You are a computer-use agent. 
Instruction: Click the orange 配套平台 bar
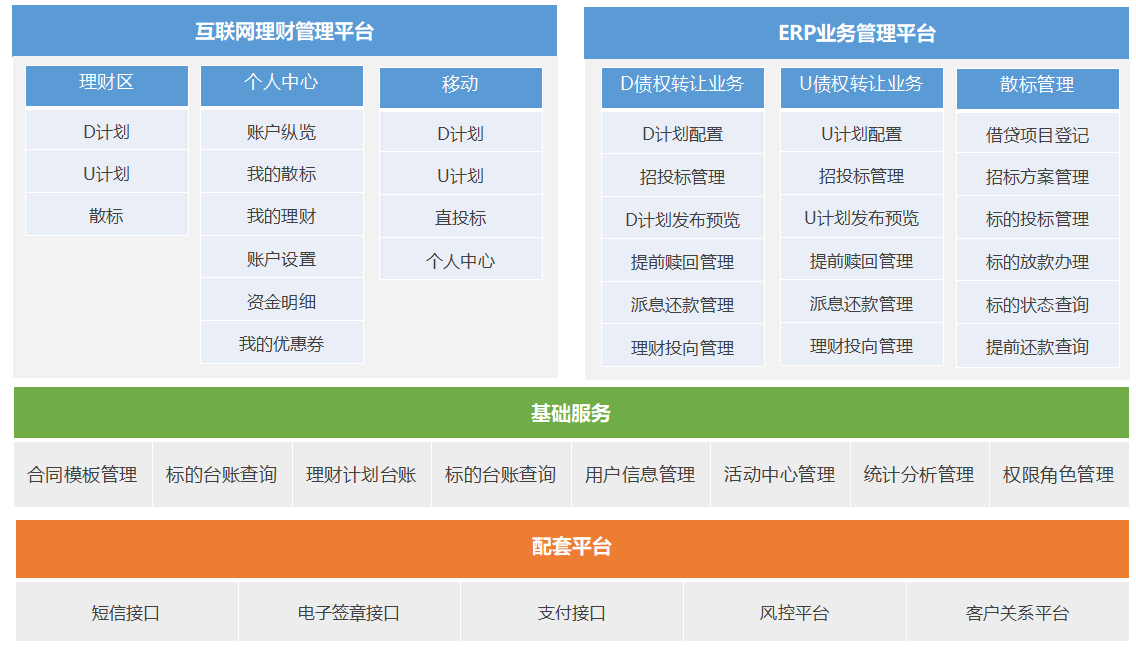click(570, 547)
